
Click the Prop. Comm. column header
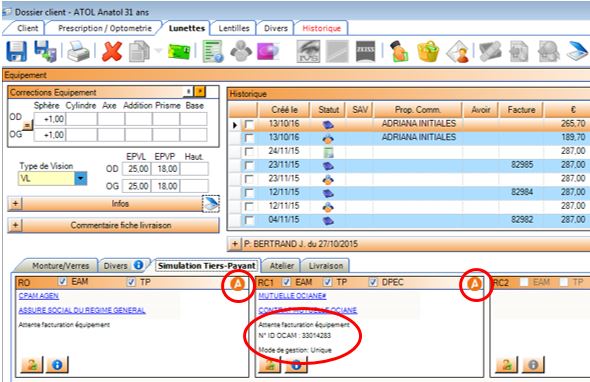(x=417, y=110)
